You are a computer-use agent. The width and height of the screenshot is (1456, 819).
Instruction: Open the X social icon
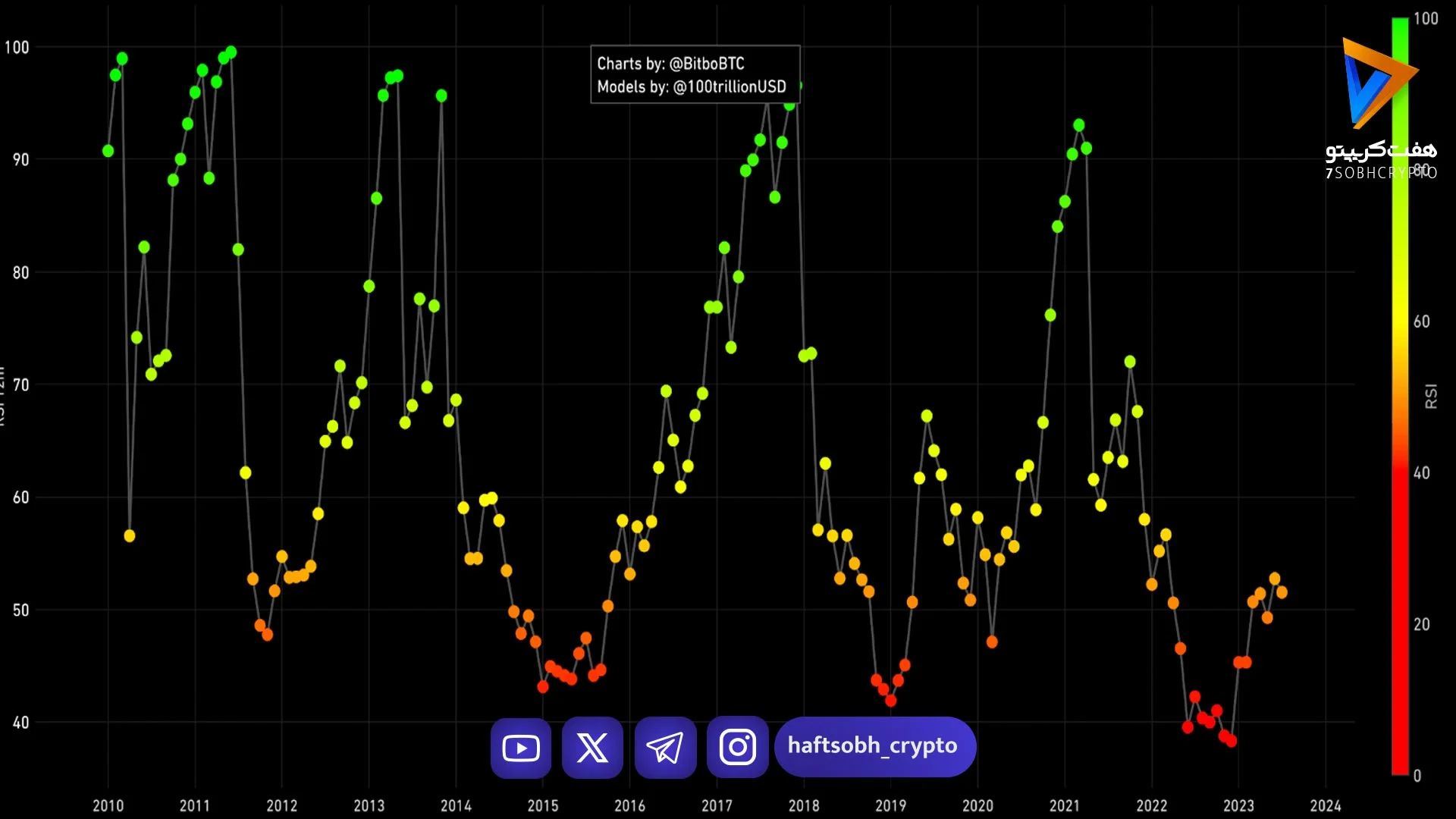(592, 748)
